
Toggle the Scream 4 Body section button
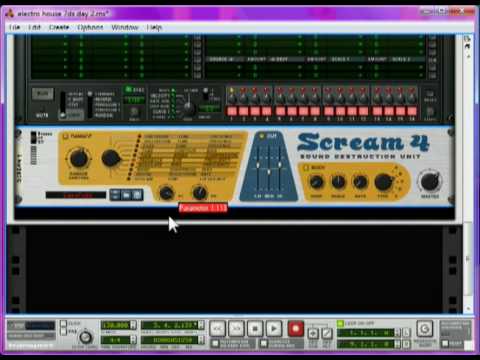click(306, 168)
